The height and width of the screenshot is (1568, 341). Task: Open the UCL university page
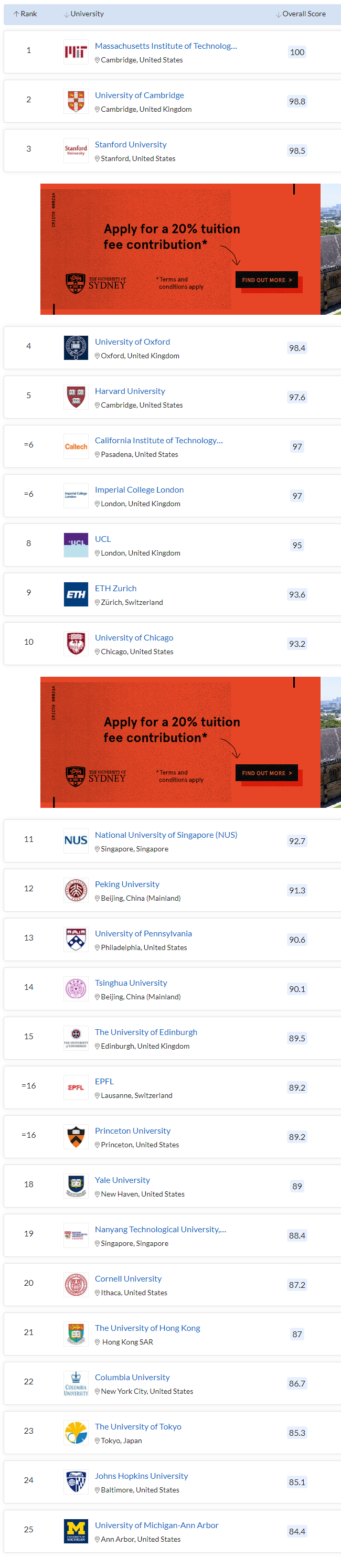102,539
